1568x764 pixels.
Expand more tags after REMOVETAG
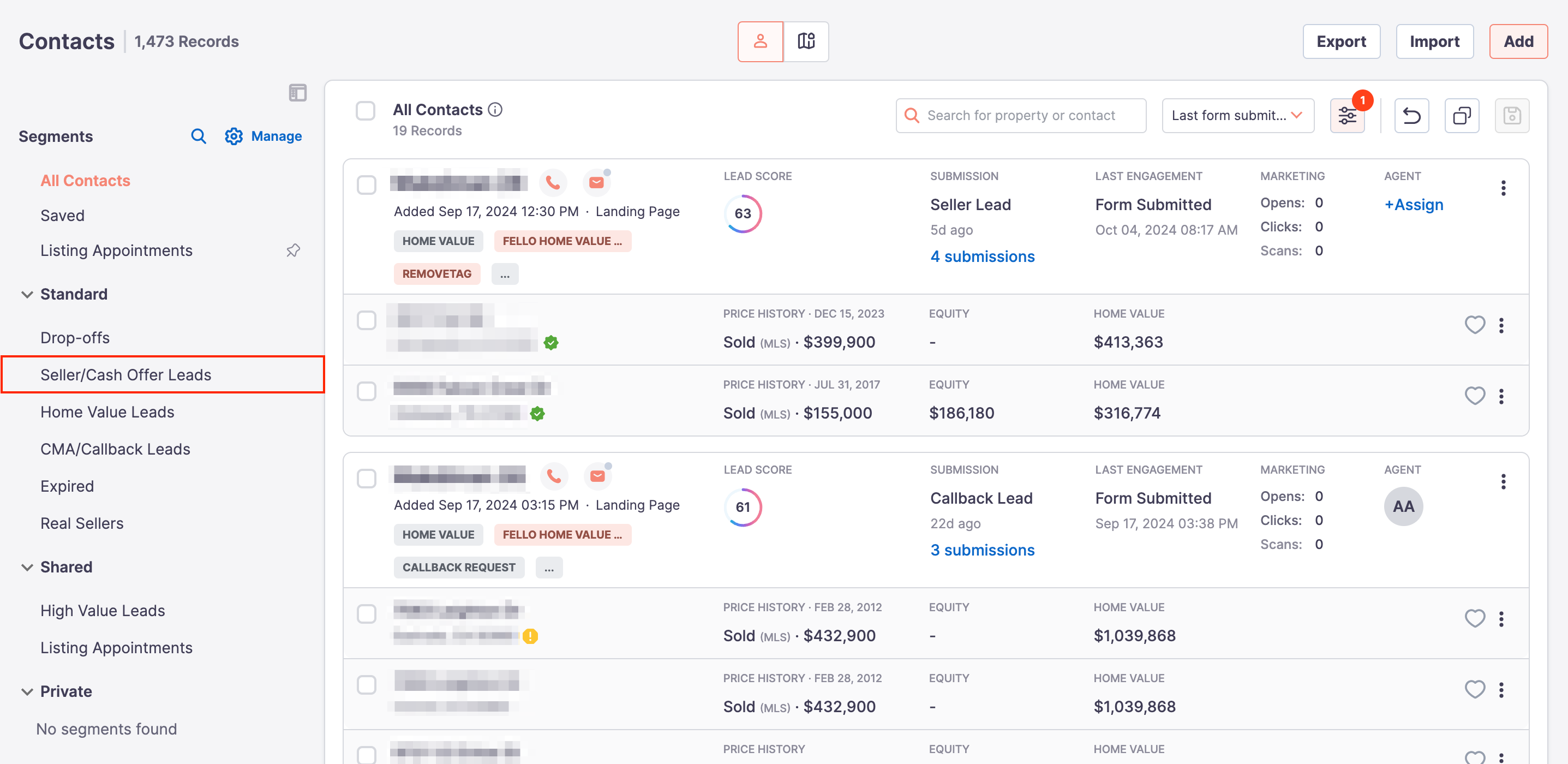tap(505, 274)
